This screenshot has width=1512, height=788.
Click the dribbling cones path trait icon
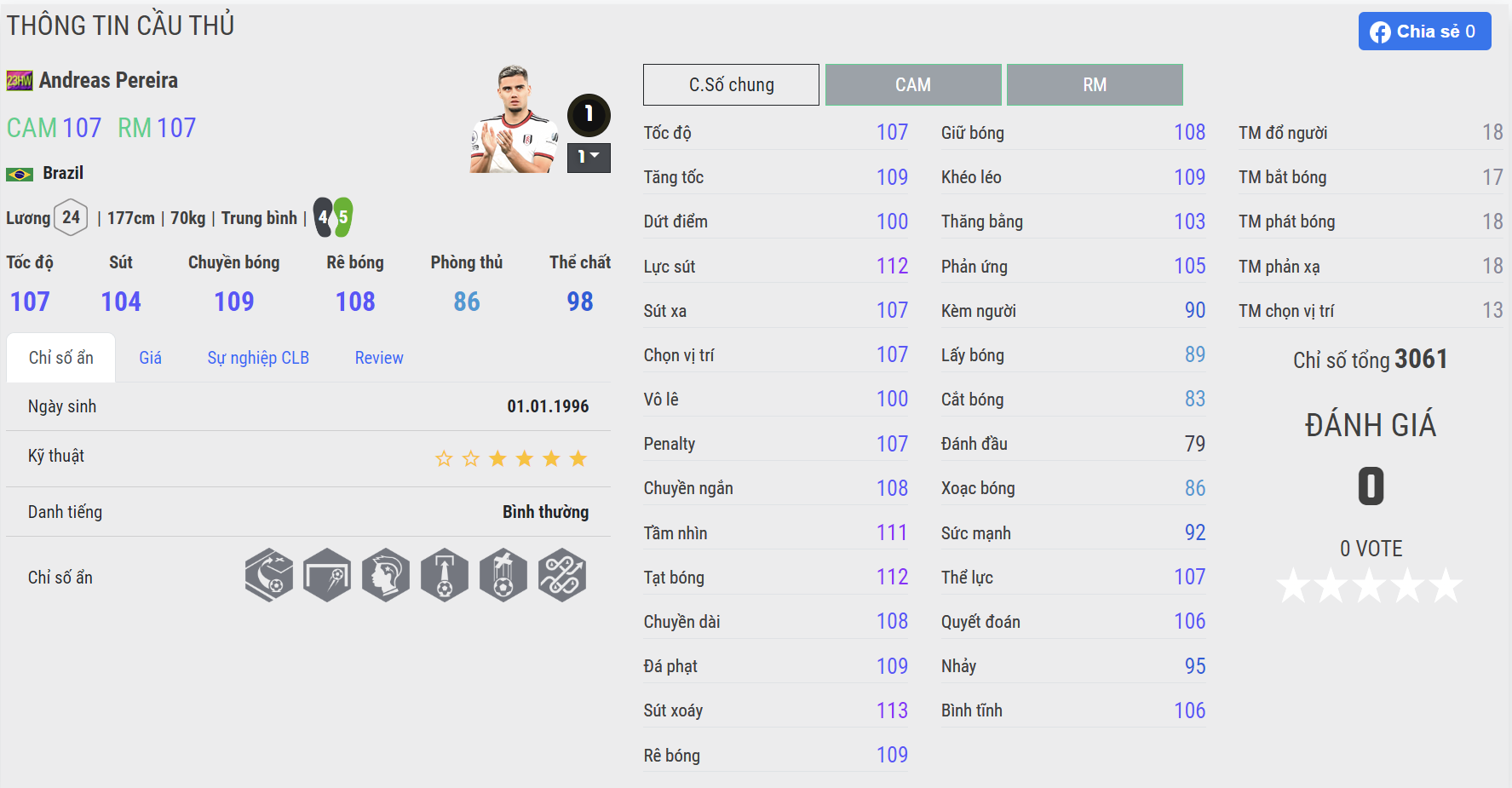click(562, 575)
